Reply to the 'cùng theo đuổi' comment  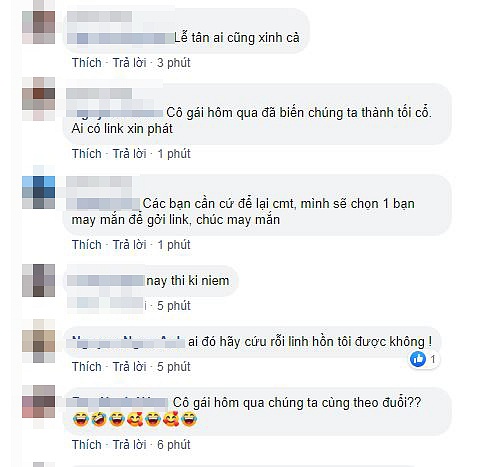click(129, 445)
